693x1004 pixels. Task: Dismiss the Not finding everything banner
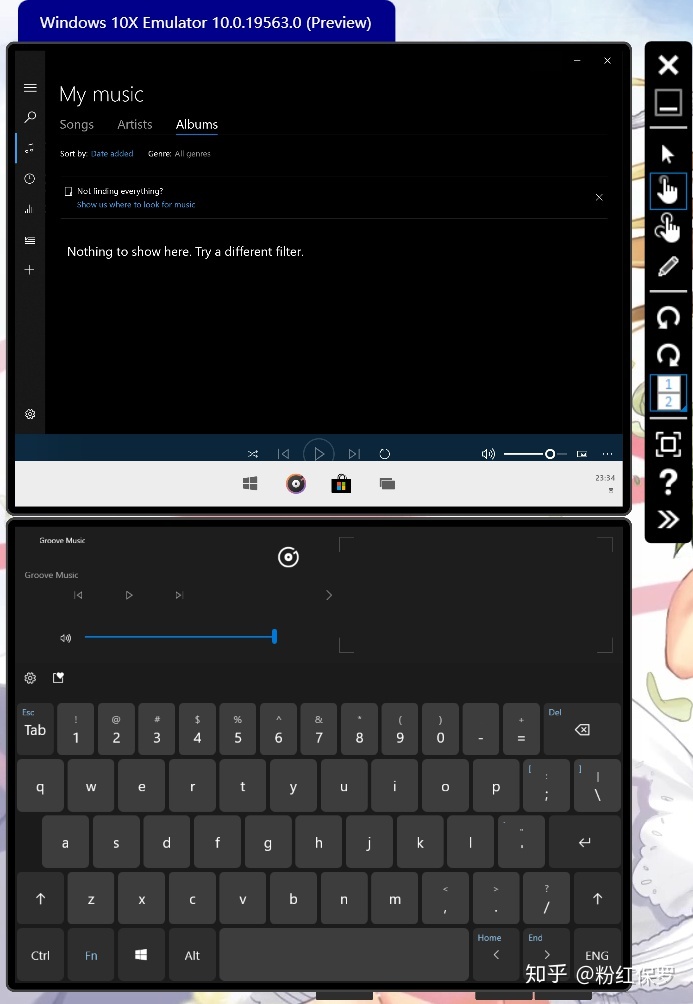pyautogui.click(x=599, y=197)
